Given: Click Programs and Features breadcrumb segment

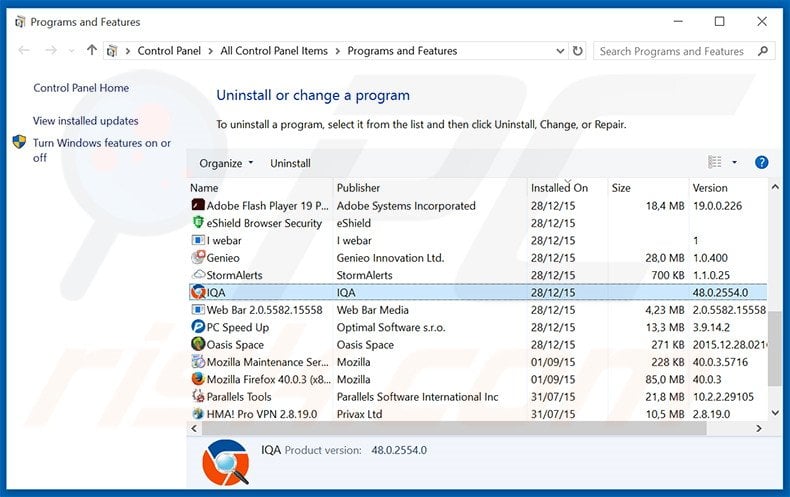Looking at the screenshot, I should [402, 51].
